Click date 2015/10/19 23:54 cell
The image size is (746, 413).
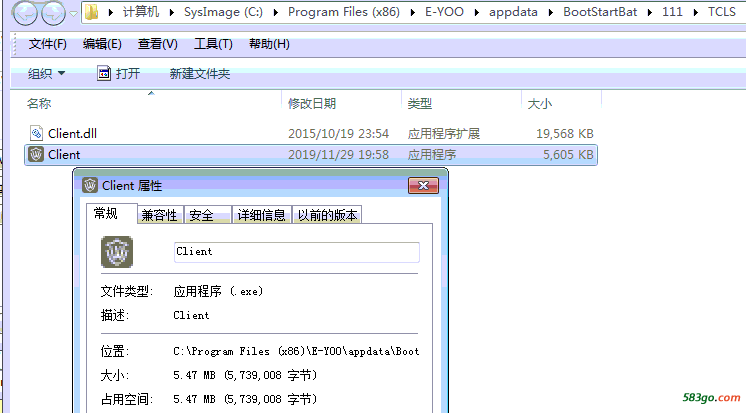(338, 134)
